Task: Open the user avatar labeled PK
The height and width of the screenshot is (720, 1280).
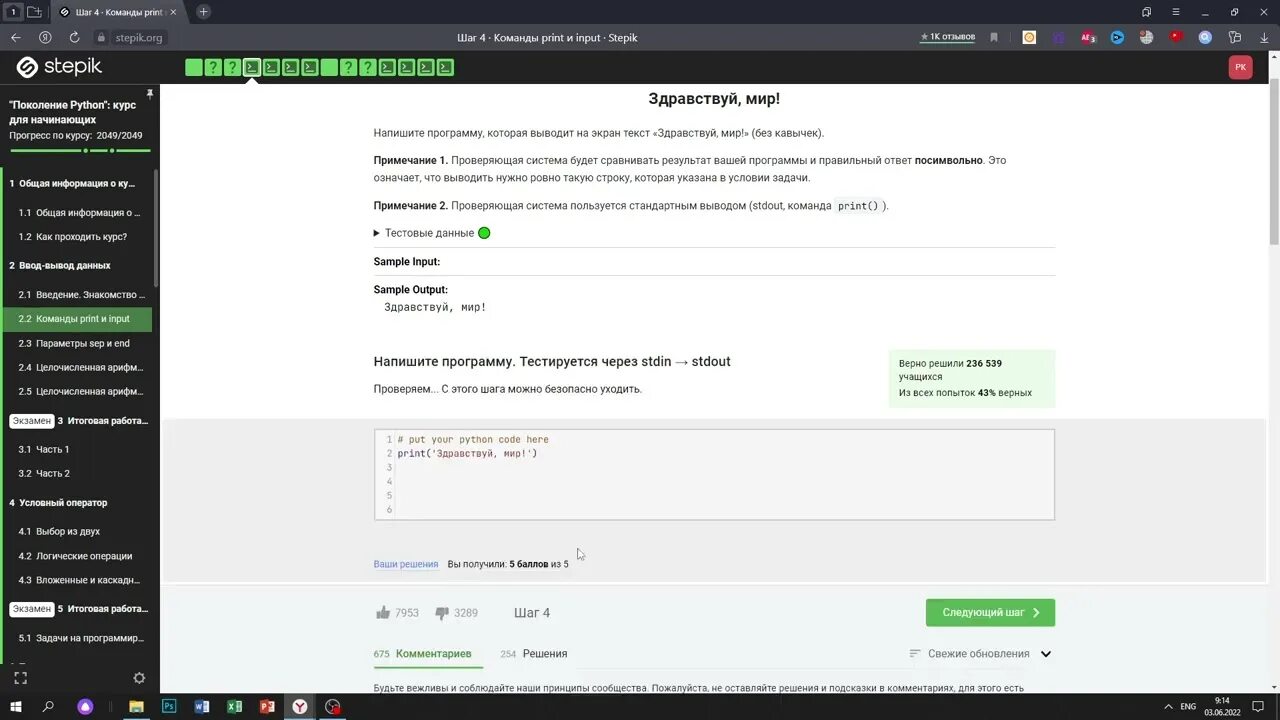Action: (x=1240, y=67)
